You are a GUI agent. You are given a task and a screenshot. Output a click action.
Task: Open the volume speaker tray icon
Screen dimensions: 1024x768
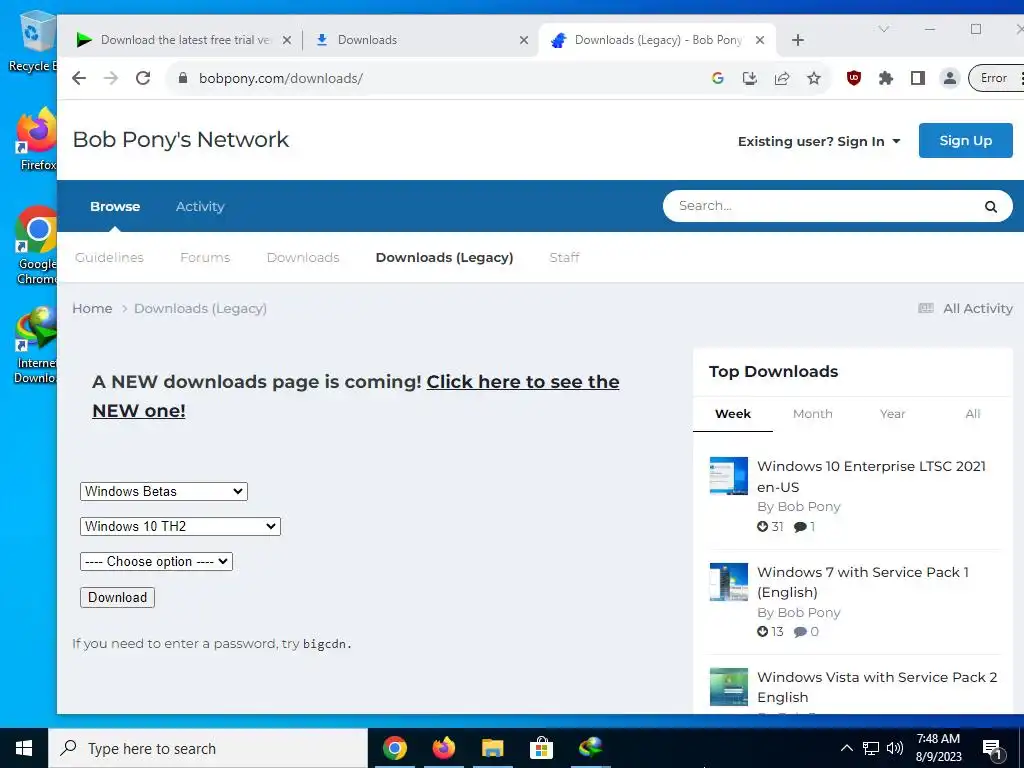[x=895, y=748]
